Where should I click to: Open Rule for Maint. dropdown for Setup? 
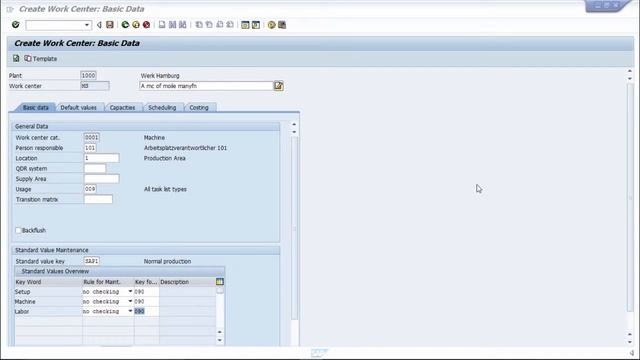coord(130,291)
